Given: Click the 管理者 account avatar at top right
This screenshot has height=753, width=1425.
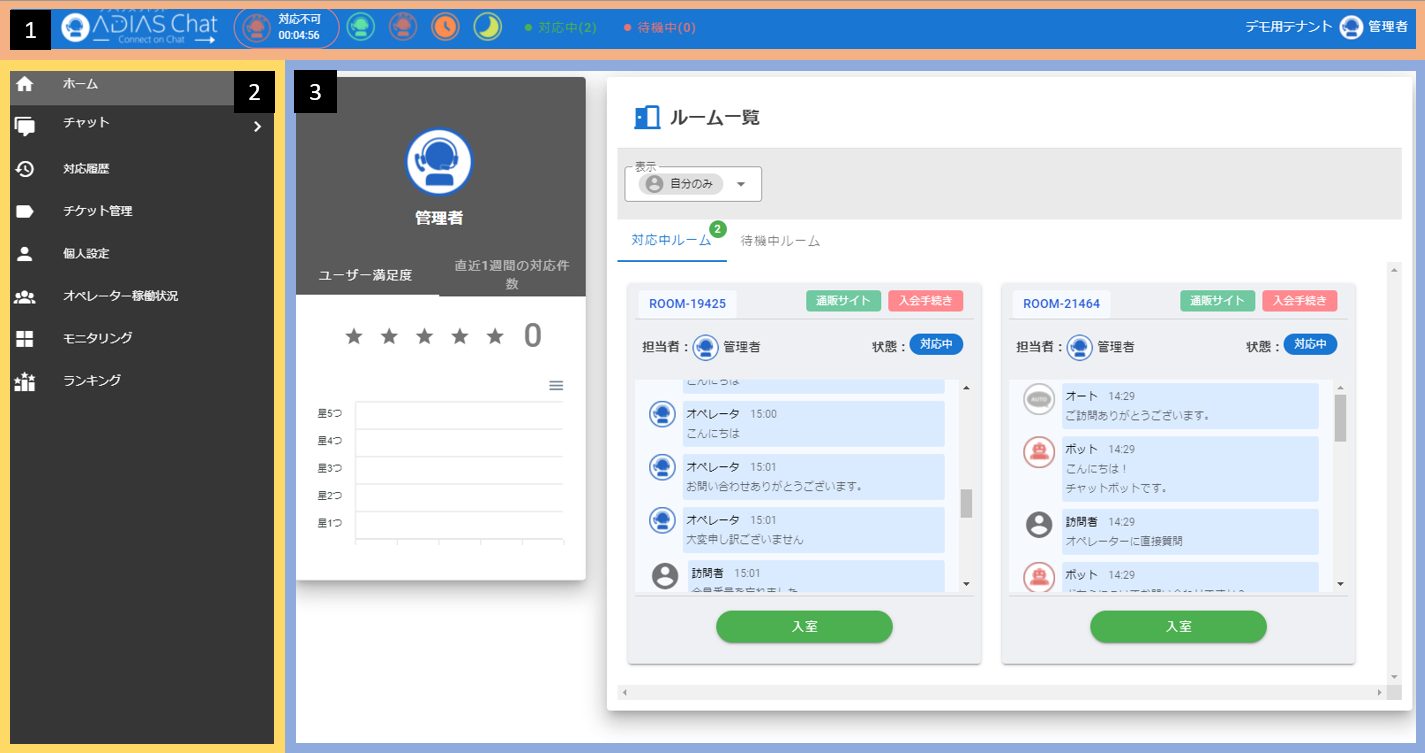Looking at the screenshot, I should pyautogui.click(x=1351, y=28).
